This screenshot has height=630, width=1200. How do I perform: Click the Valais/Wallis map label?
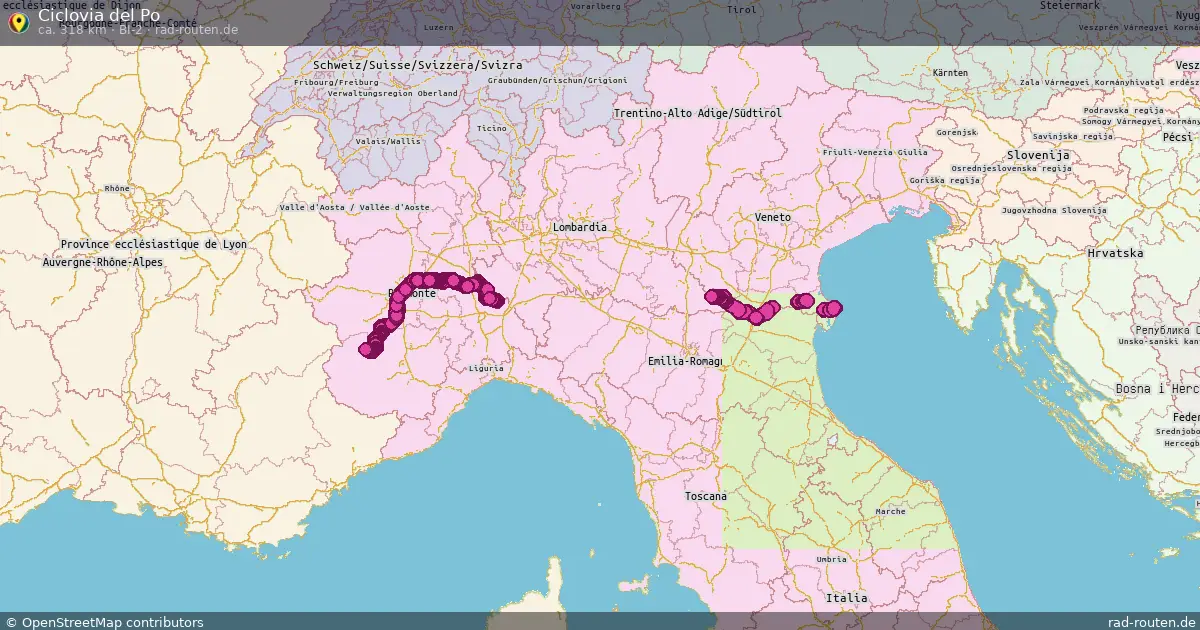pyautogui.click(x=388, y=142)
